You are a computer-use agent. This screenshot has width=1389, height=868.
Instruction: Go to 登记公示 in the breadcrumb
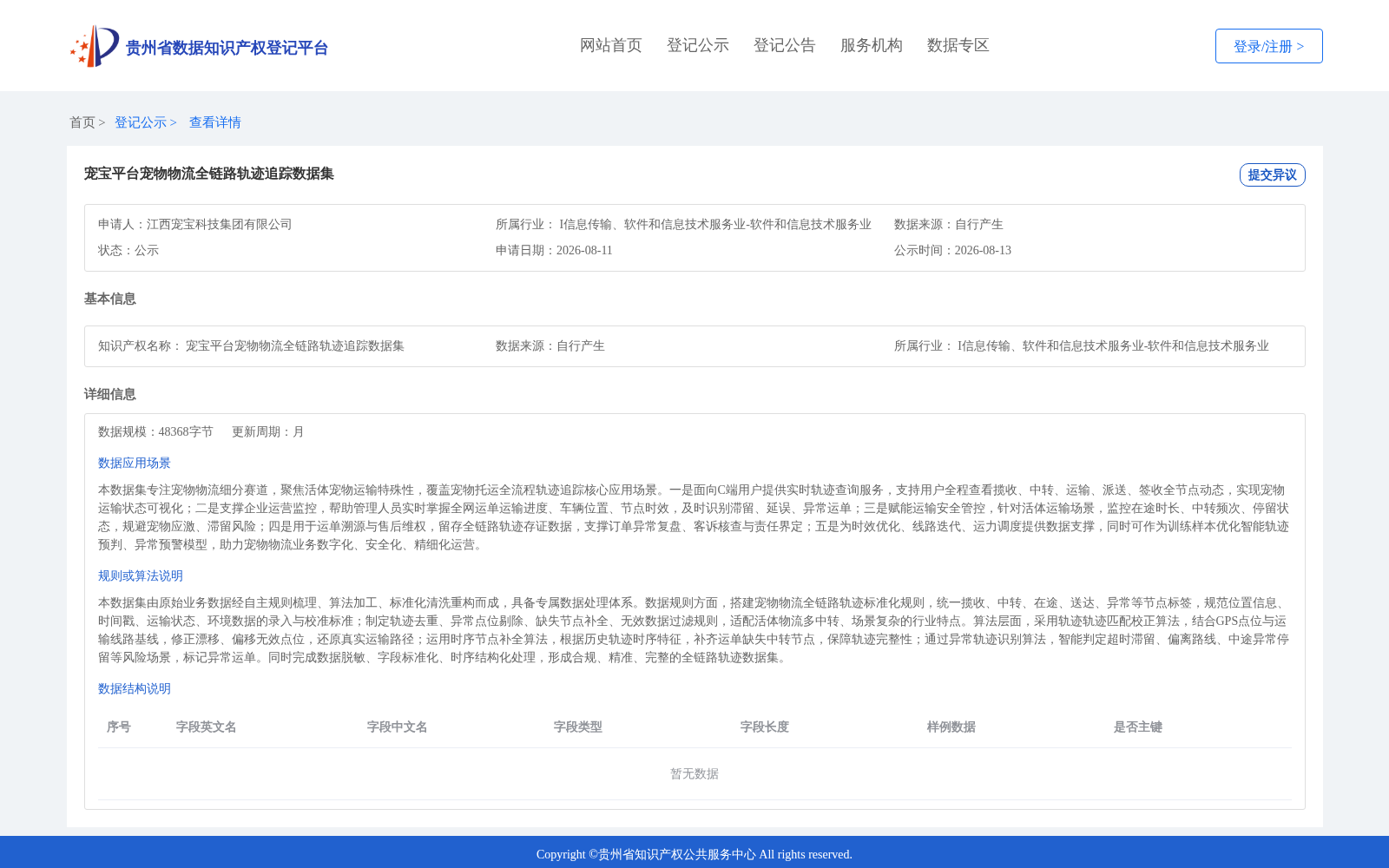coord(141,122)
